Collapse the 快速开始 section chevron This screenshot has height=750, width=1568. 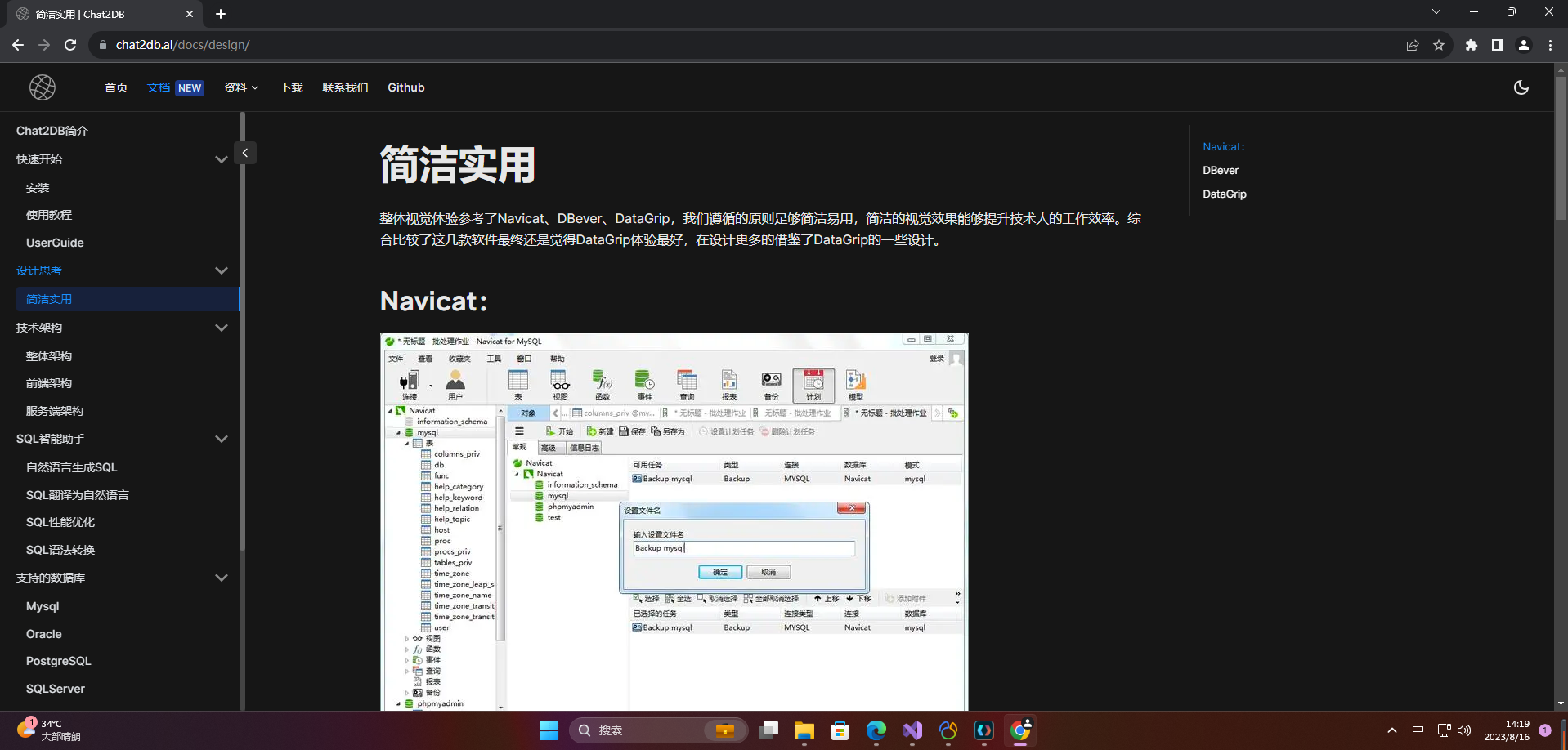221,159
